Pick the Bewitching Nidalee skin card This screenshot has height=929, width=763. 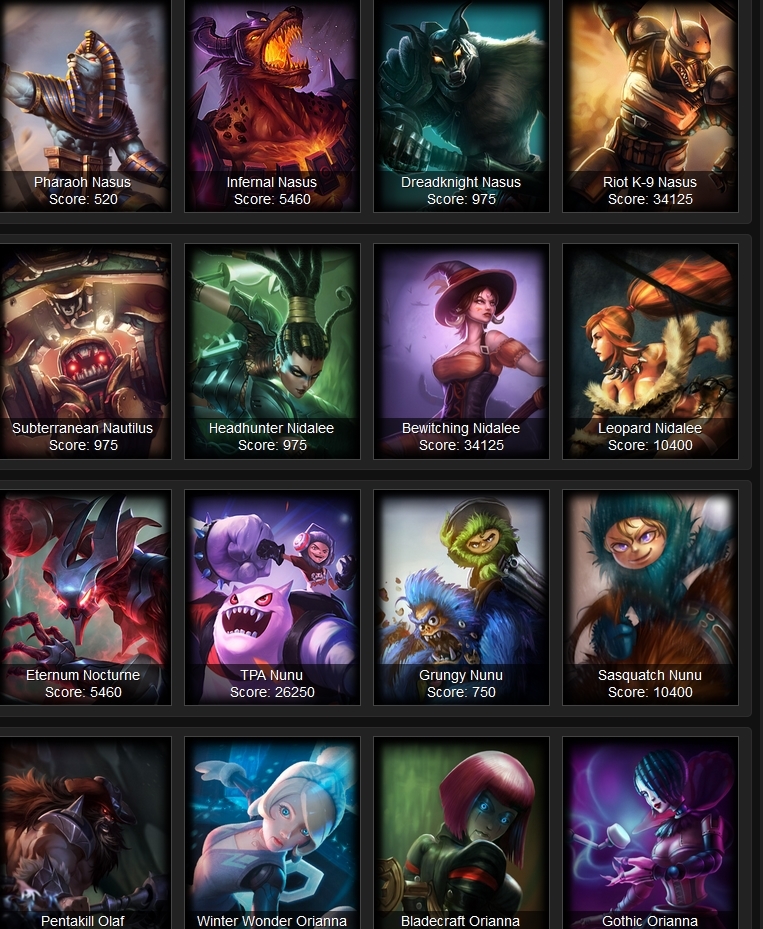[x=461, y=351]
